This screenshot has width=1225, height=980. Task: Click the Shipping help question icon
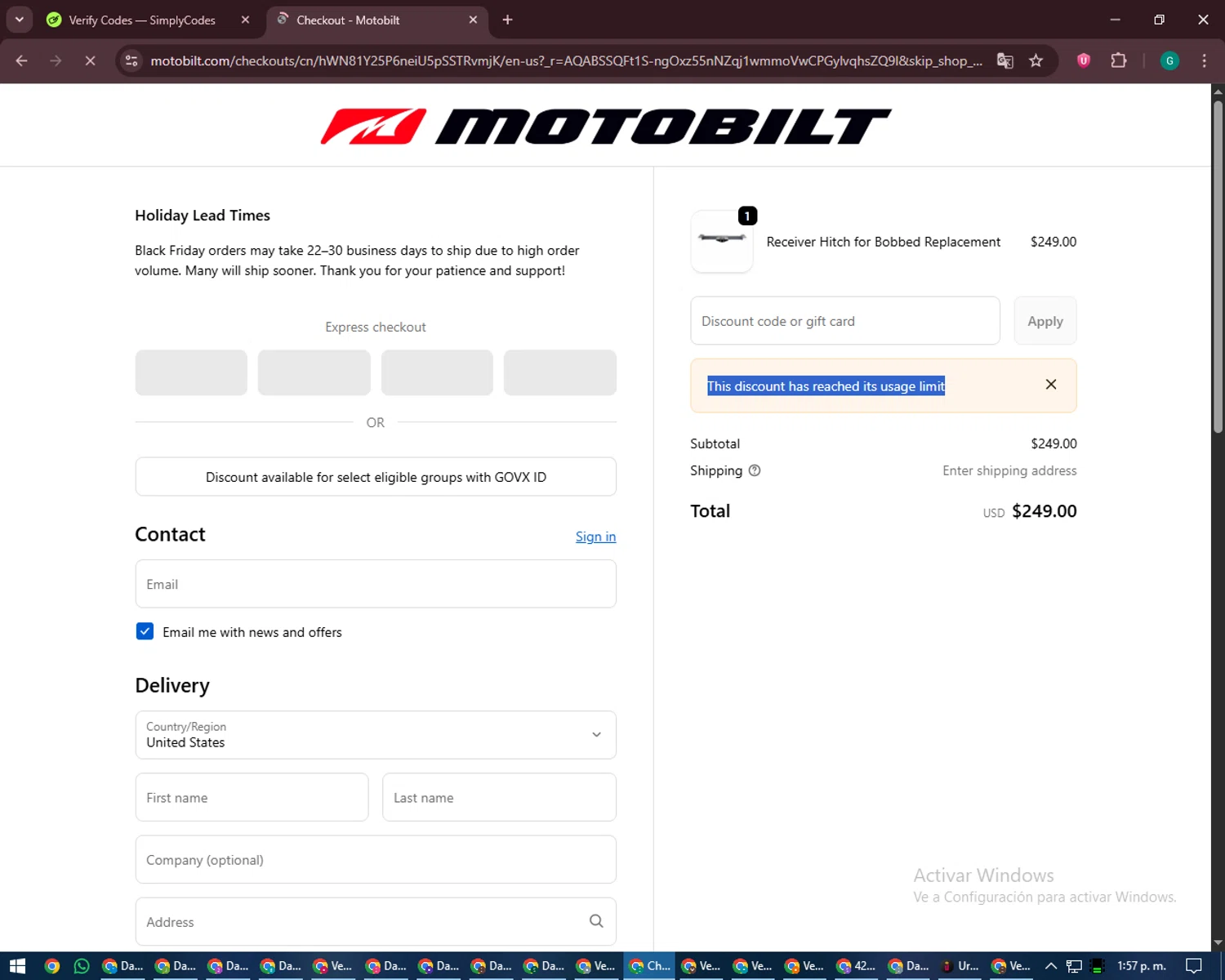coord(755,470)
